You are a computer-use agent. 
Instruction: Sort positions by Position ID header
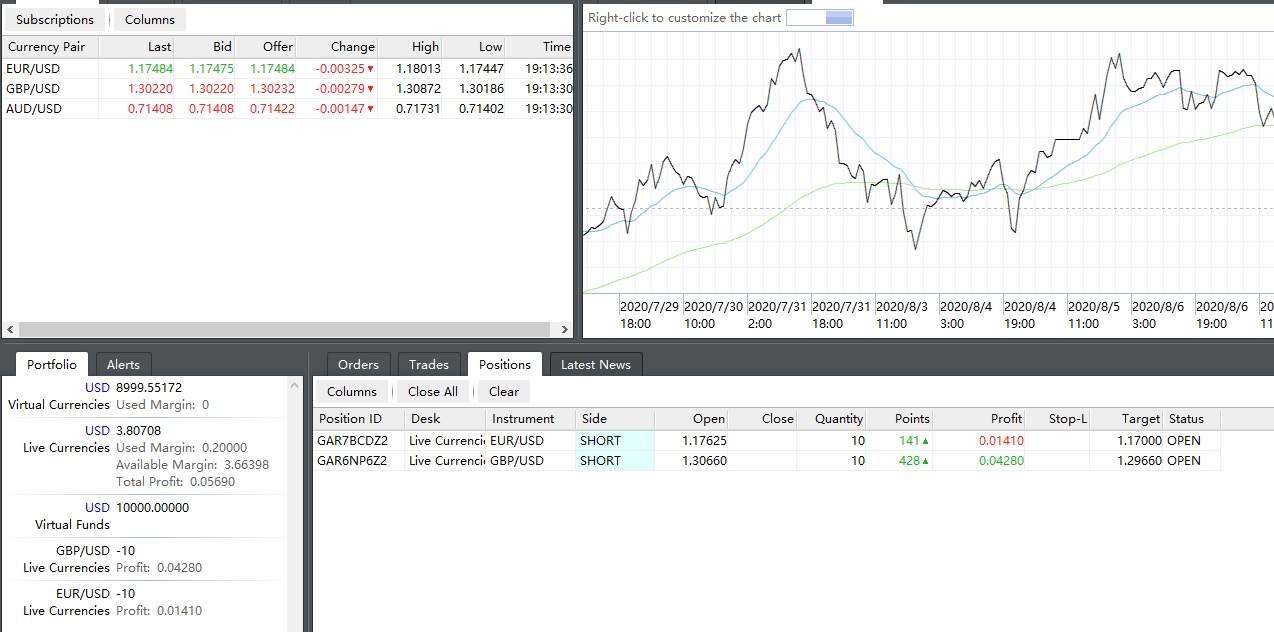click(359, 419)
